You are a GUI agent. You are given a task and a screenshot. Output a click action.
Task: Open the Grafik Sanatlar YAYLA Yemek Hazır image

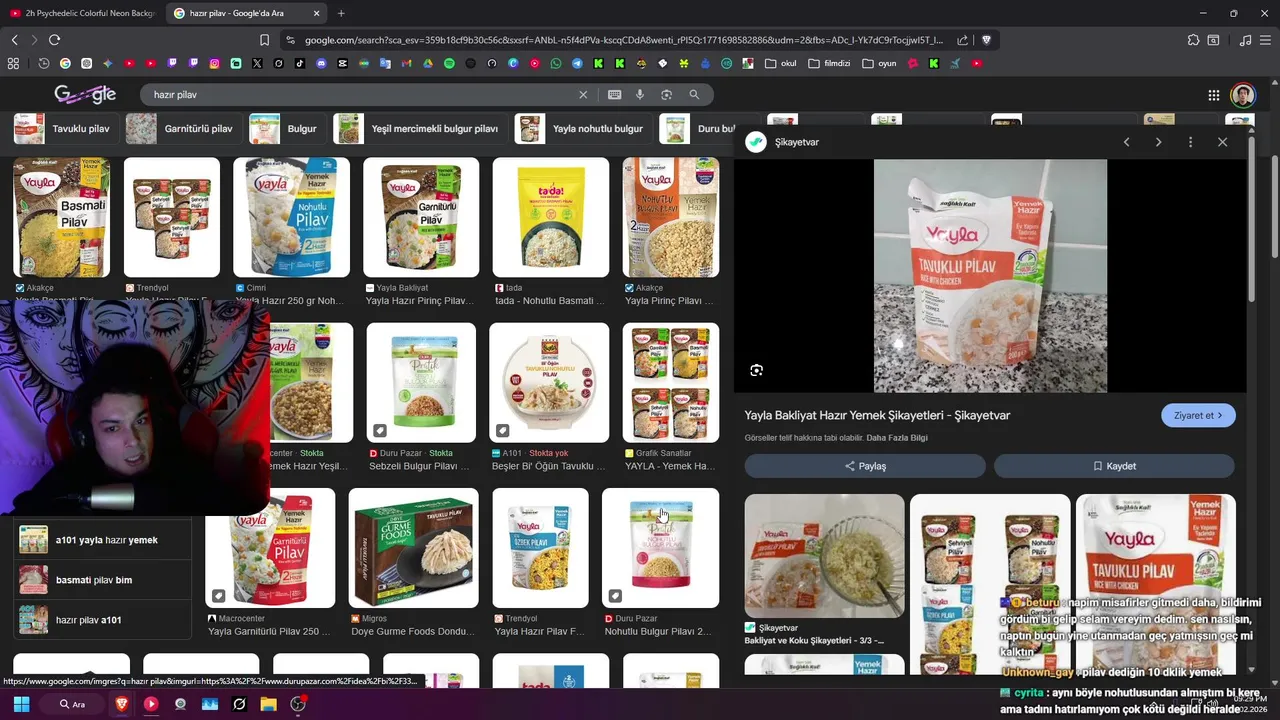pyautogui.click(x=670, y=382)
